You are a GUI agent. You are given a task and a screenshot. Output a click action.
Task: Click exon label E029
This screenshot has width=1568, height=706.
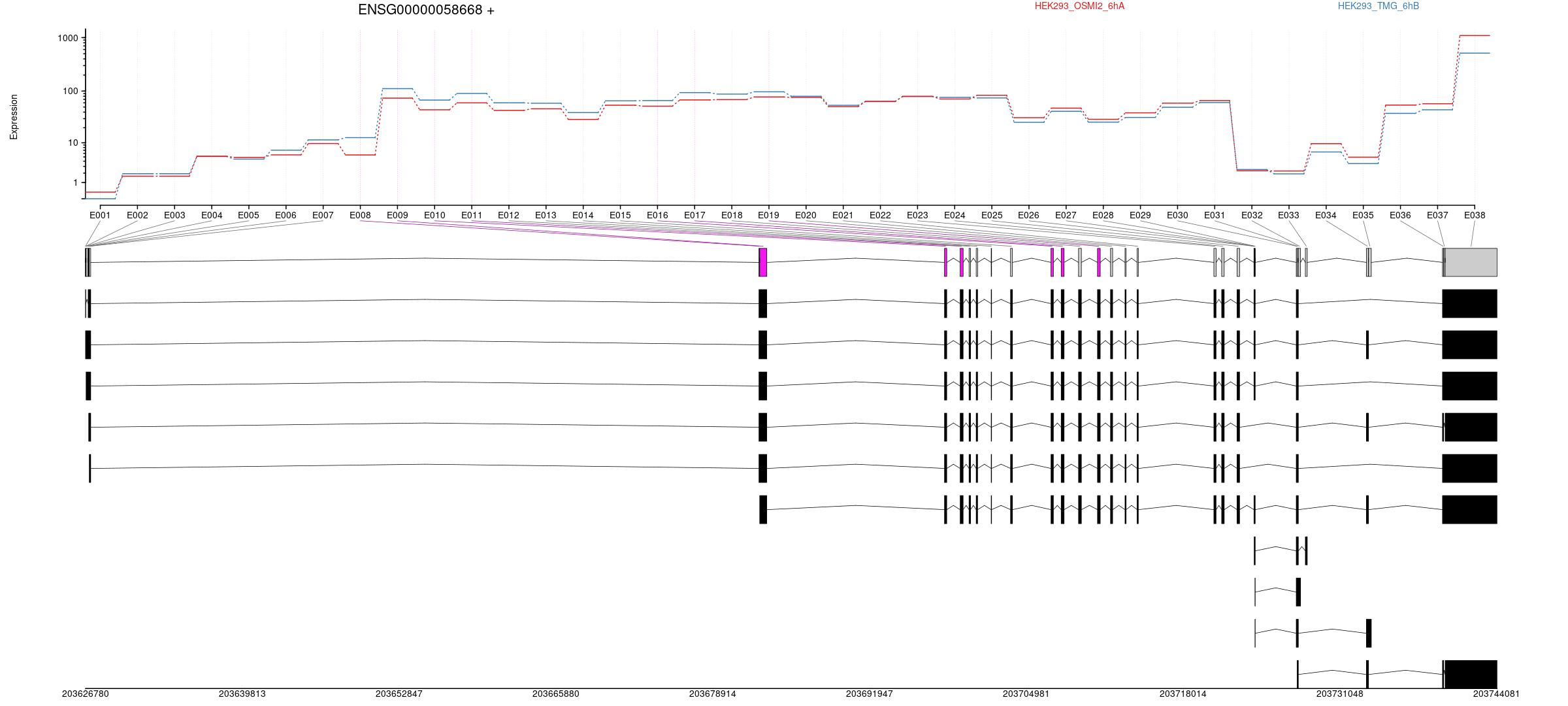click(x=1140, y=215)
